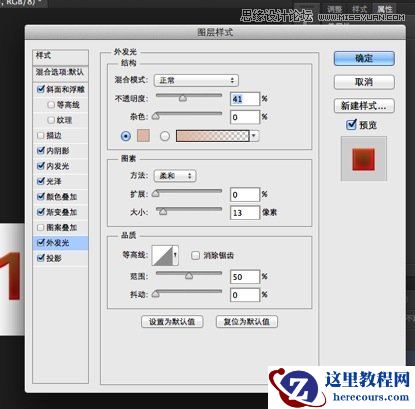Screen dimensions: 415x409
Task: Click the 抖动 value field
Action: 245,295
